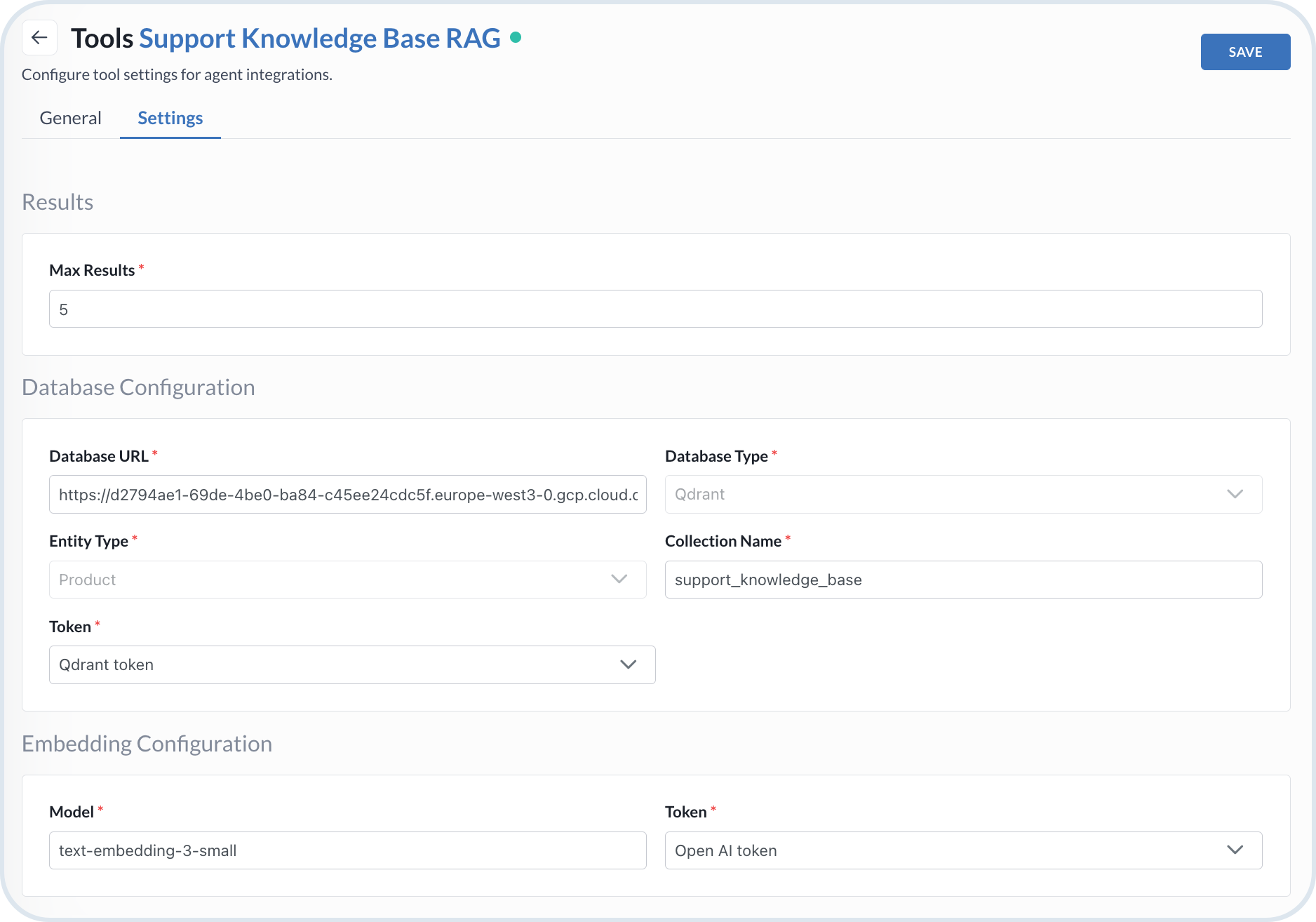This screenshot has height=922, width=1316.
Task: Click the back arrow icon
Action: (x=39, y=38)
